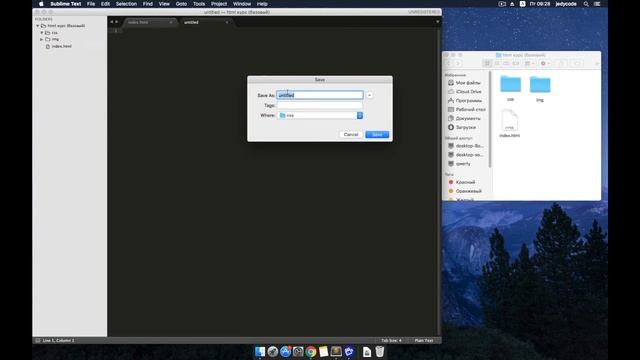640x360 pixels.
Task: Open Notification Center in menu bar
Action: (597, 4)
